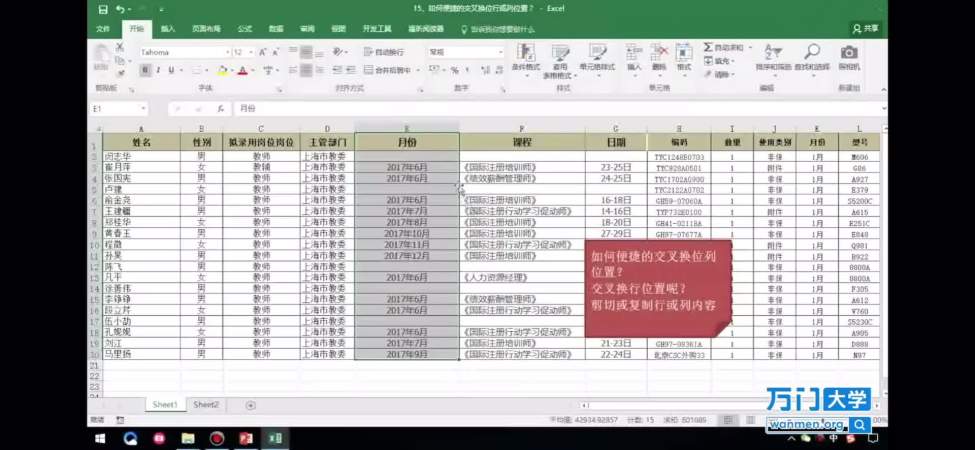This screenshot has width=975, height=450.
Task: Open the number format dropdown
Action: (x=501, y=52)
